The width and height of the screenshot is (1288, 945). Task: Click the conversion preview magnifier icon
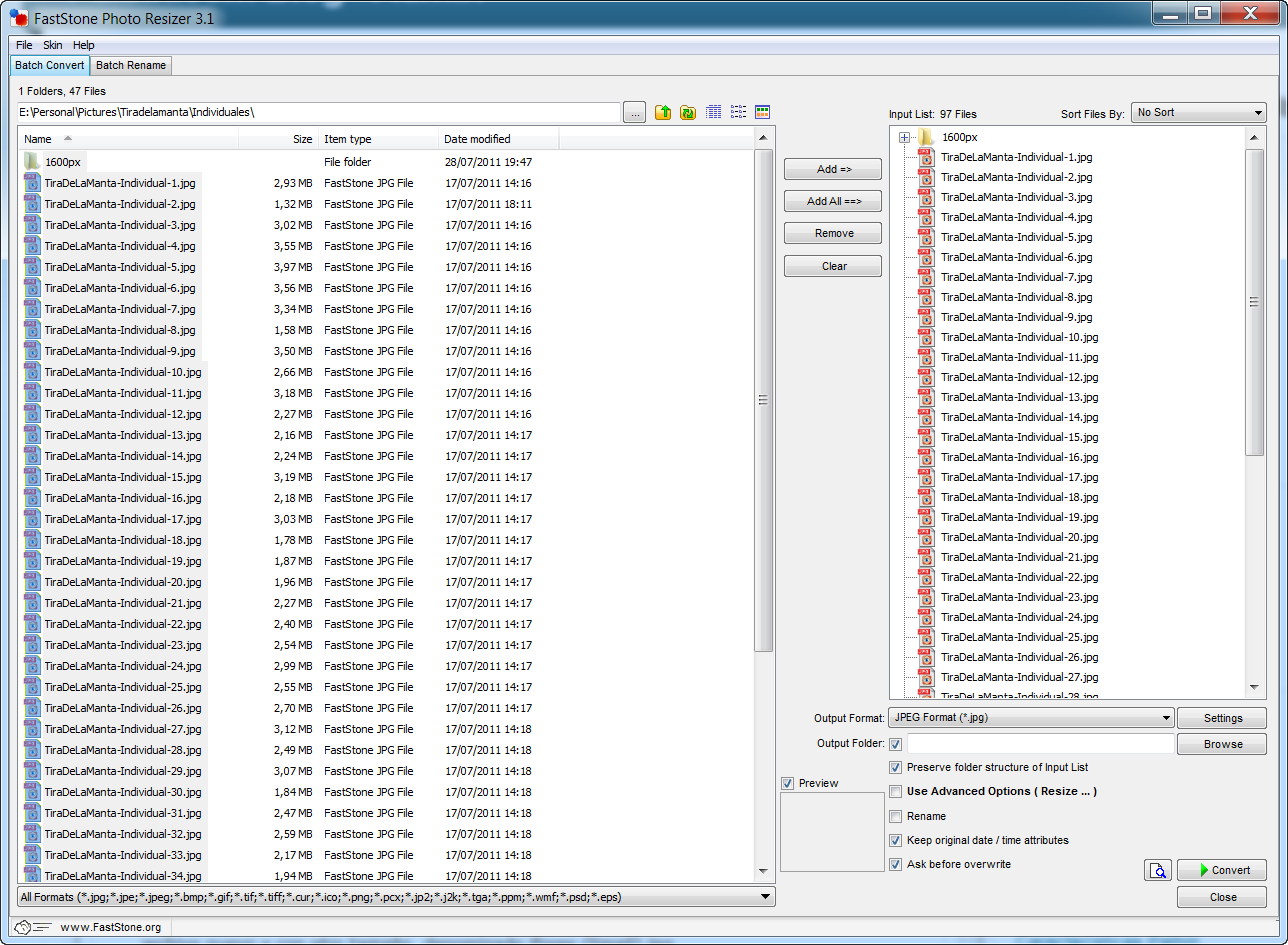[1157, 870]
